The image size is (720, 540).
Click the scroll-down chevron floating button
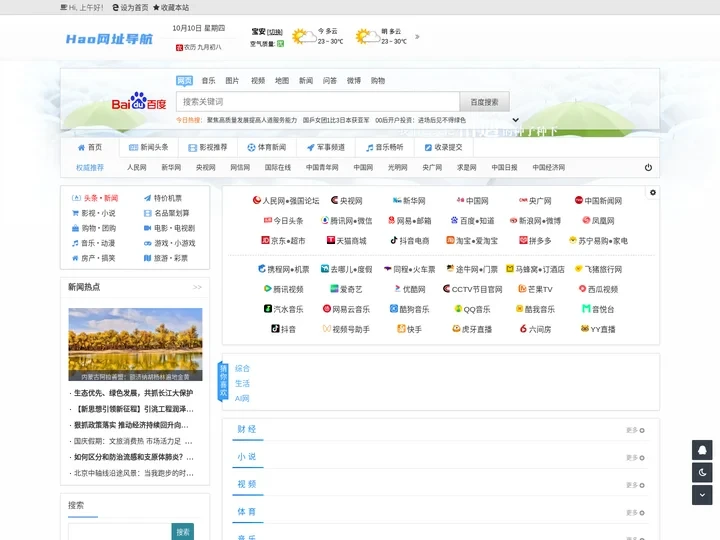(702, 495)
